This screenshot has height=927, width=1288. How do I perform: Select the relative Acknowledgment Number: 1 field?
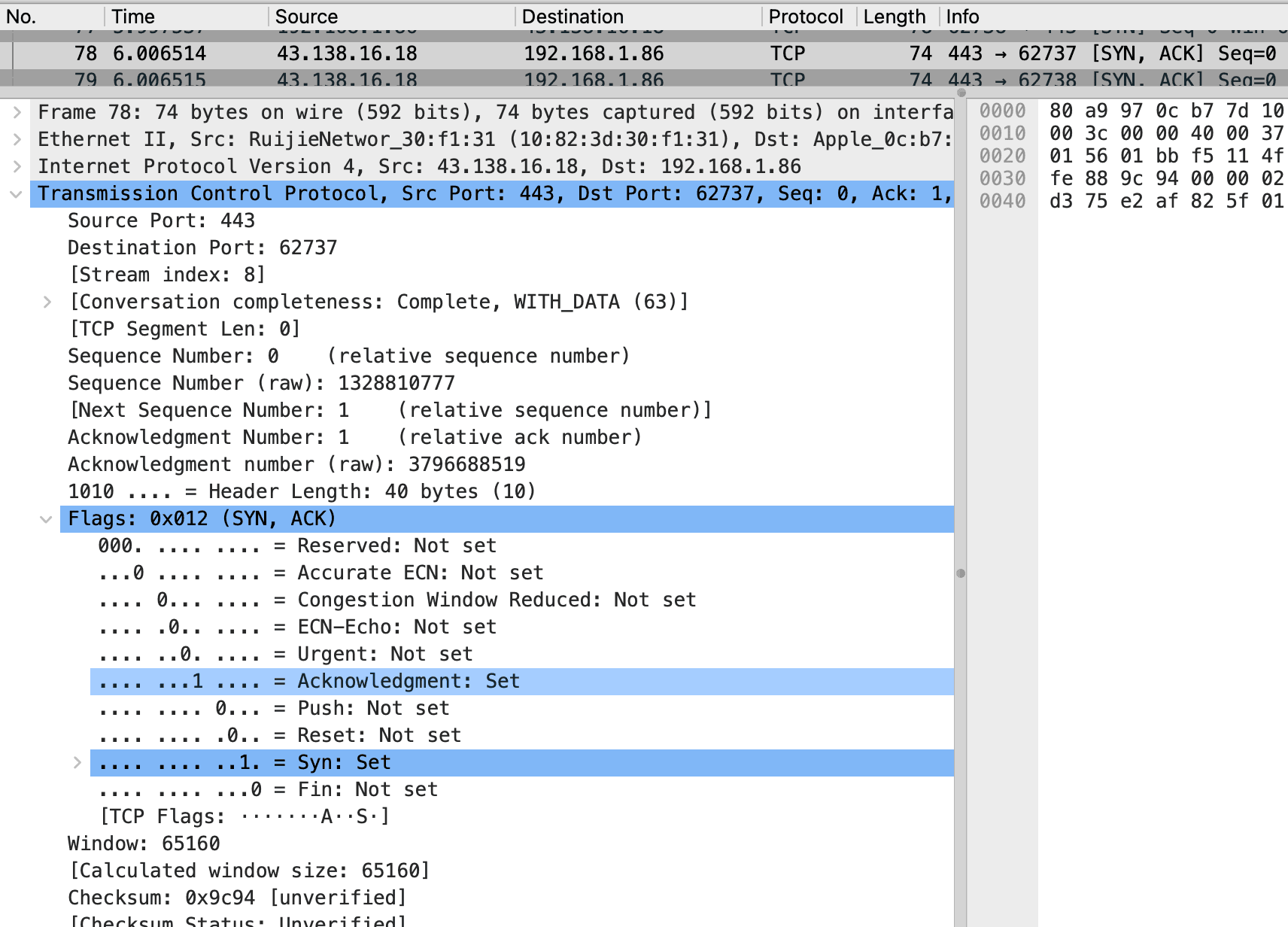[354, 437]
